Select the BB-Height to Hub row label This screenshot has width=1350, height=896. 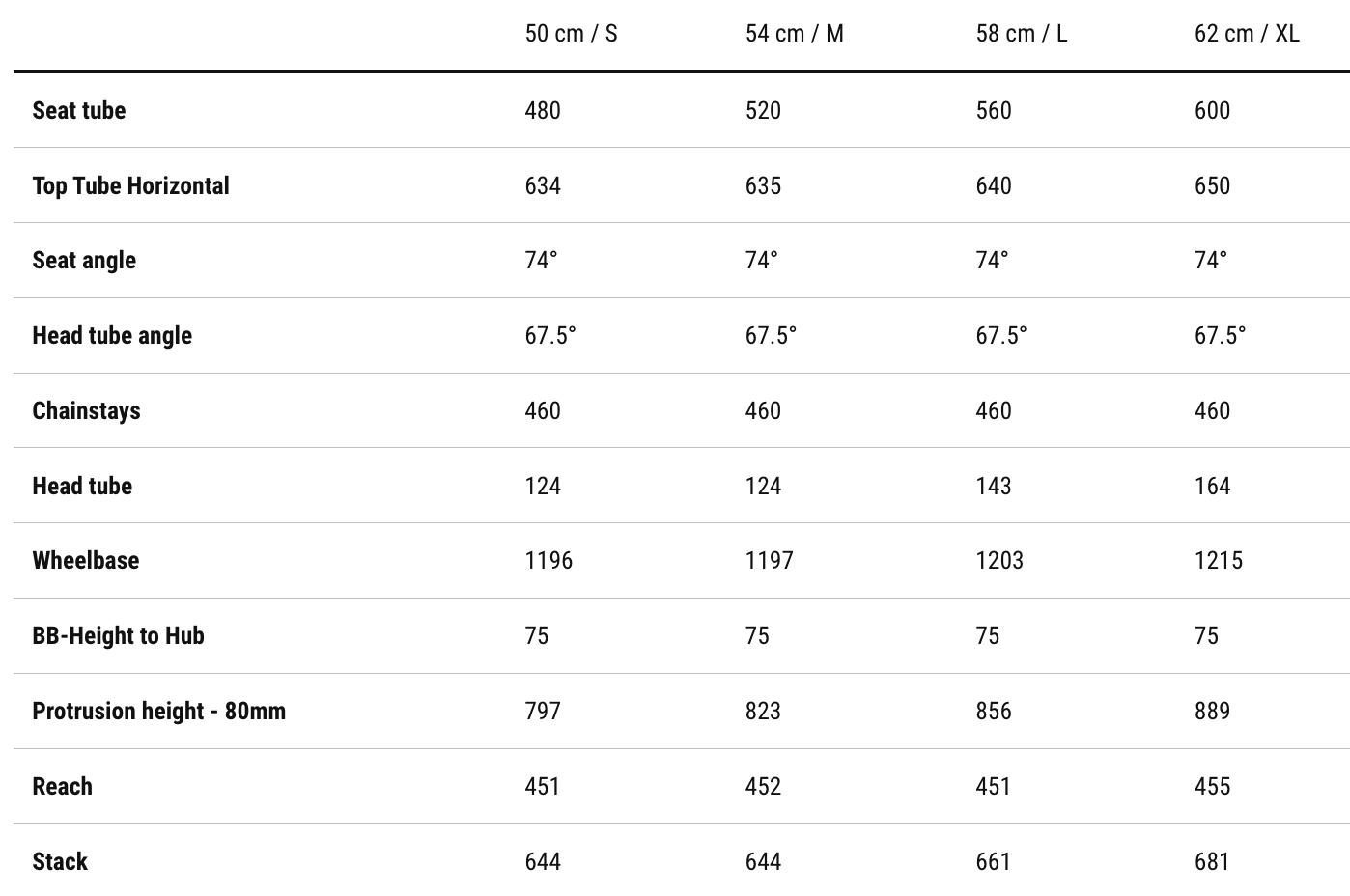(118, 635)
